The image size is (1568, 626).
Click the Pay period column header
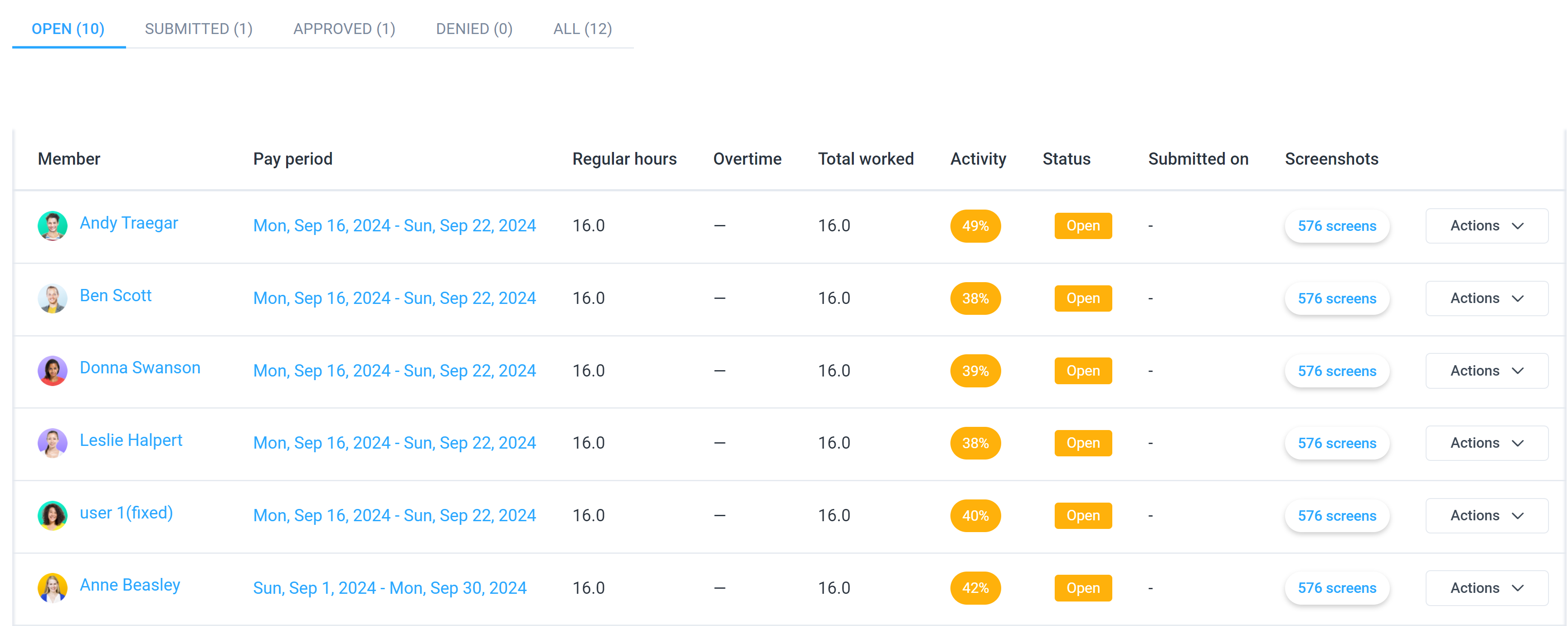click(x=293, y=159)
